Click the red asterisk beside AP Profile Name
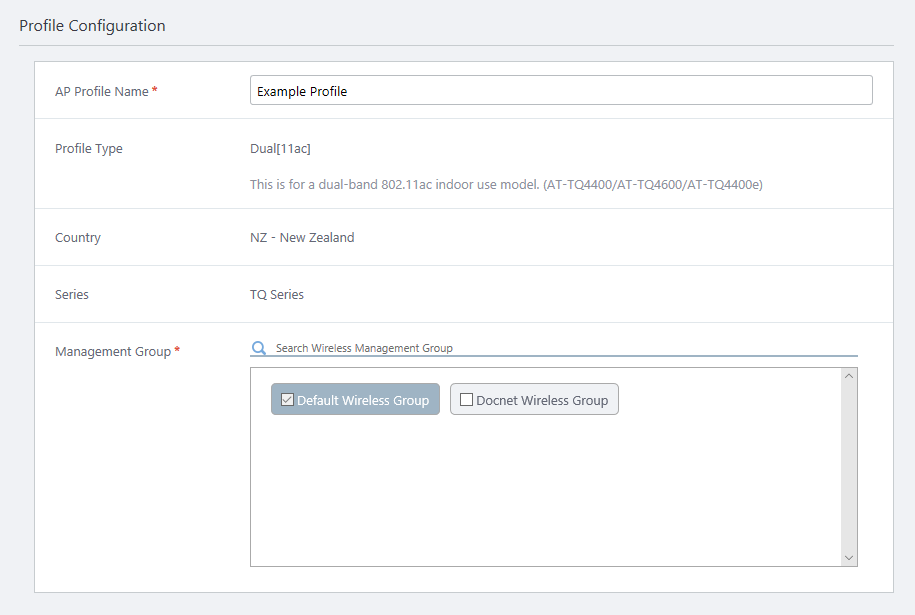 [155, 91]
